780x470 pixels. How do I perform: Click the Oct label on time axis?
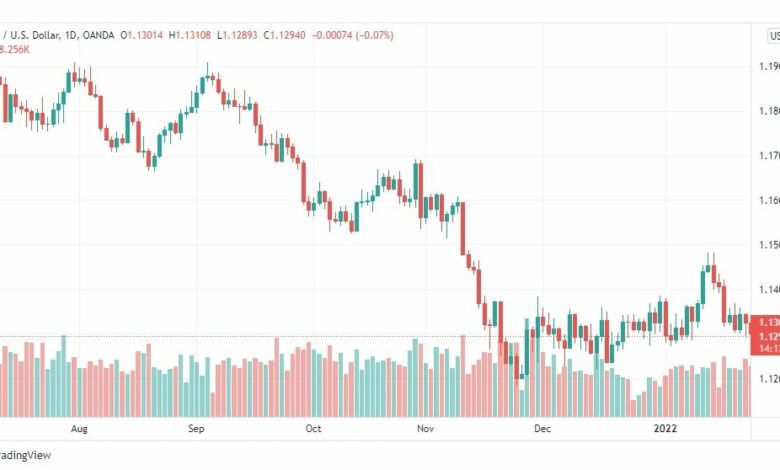[x=313, y=429]
